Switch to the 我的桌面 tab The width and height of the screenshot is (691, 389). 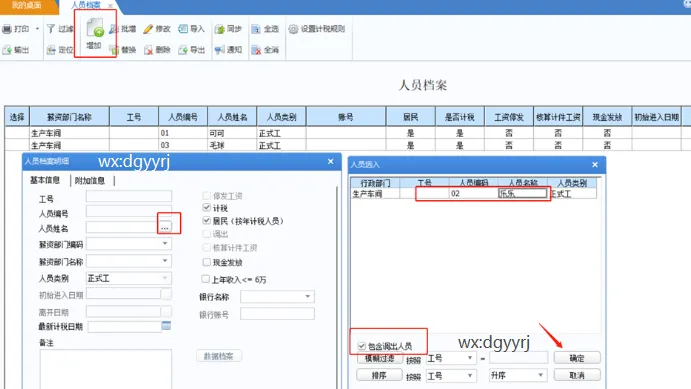click(x=27, y=5)
